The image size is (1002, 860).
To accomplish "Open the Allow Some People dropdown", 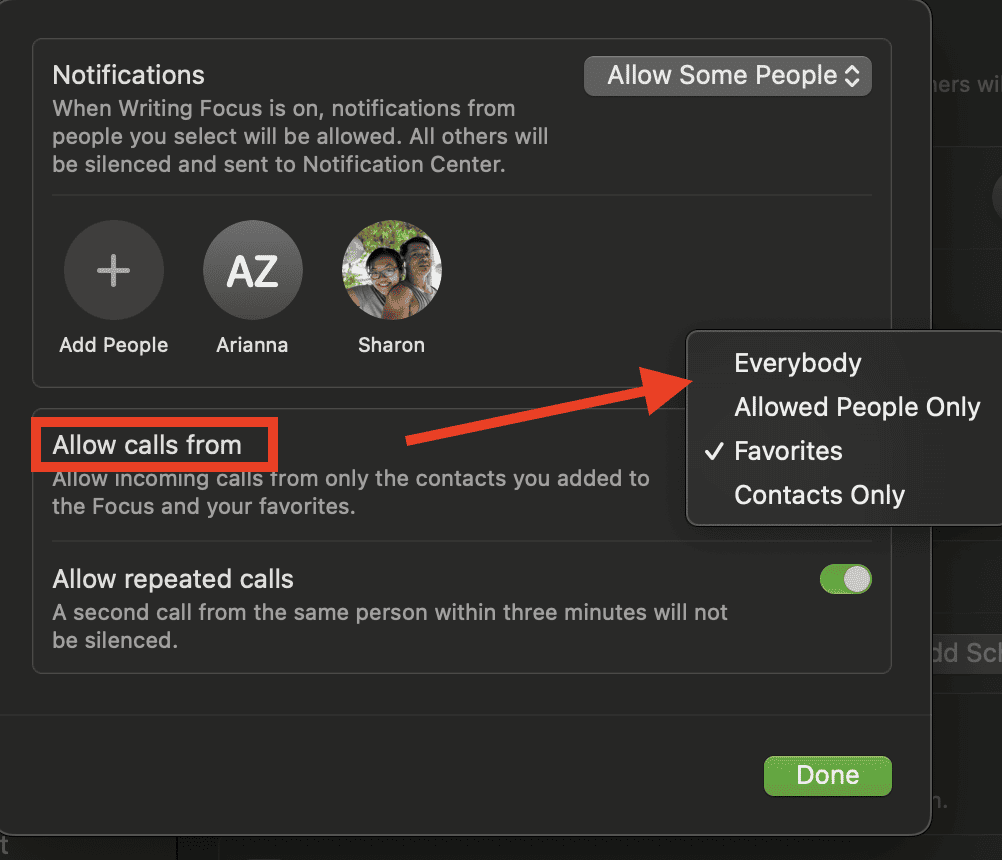I will point(727,76).
